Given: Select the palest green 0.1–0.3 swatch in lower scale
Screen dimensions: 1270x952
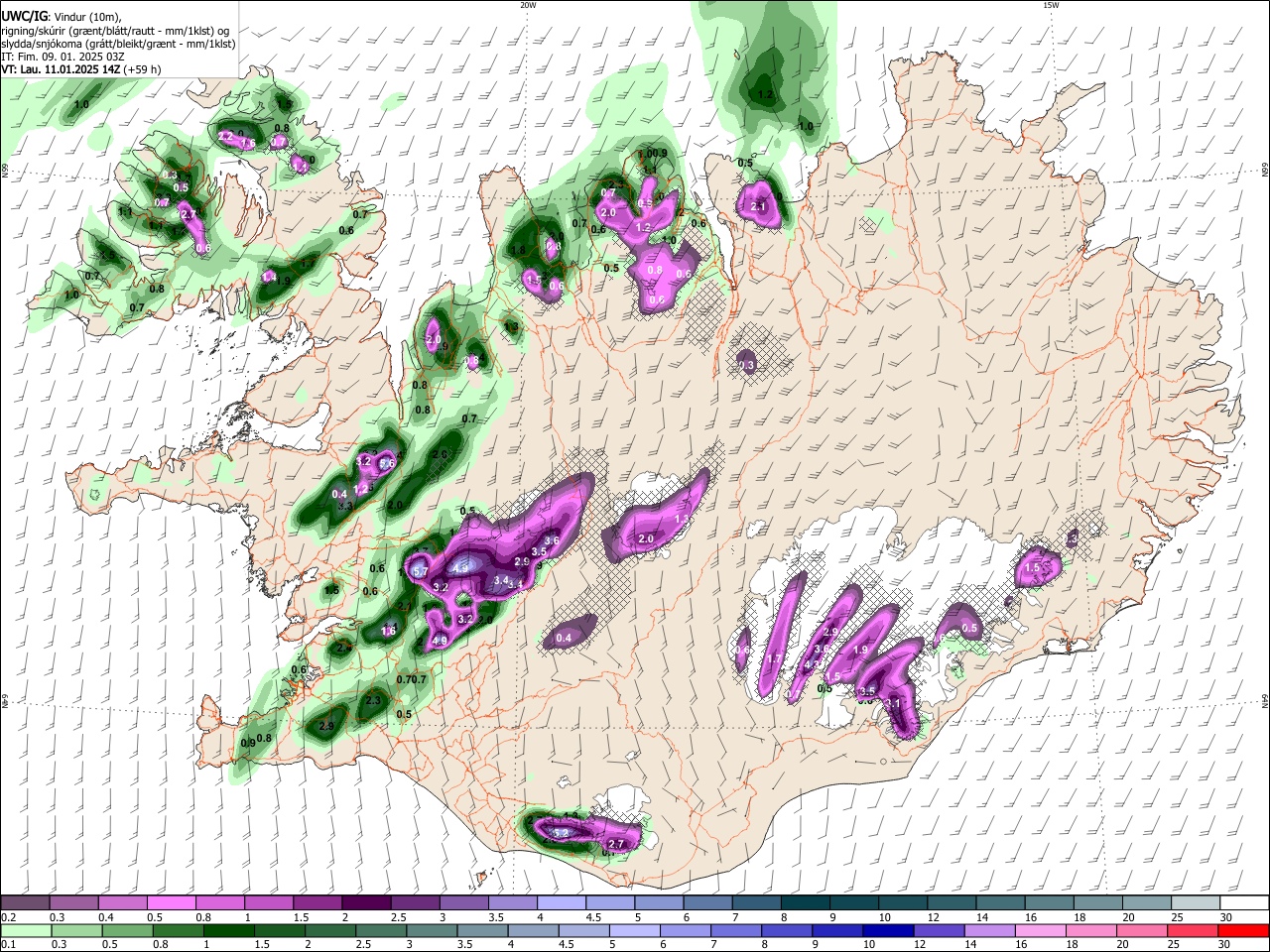Looking at the screenshot, I should (x=25, y=930).
